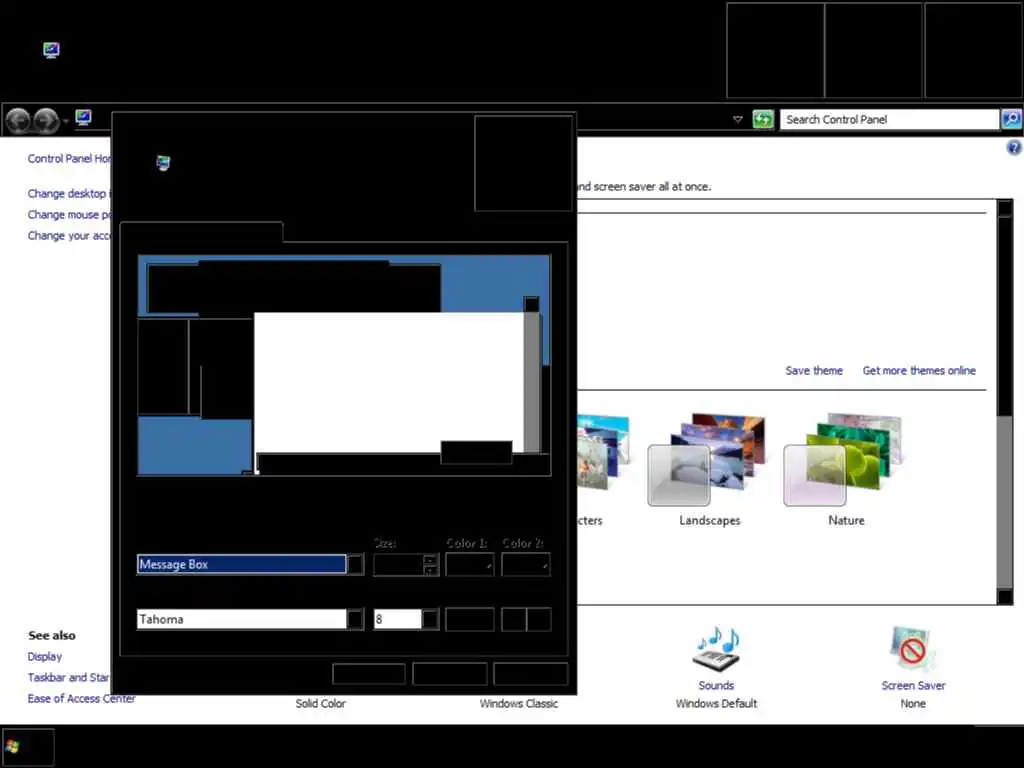Click the None label under Screen Saver

pos(913,704)
